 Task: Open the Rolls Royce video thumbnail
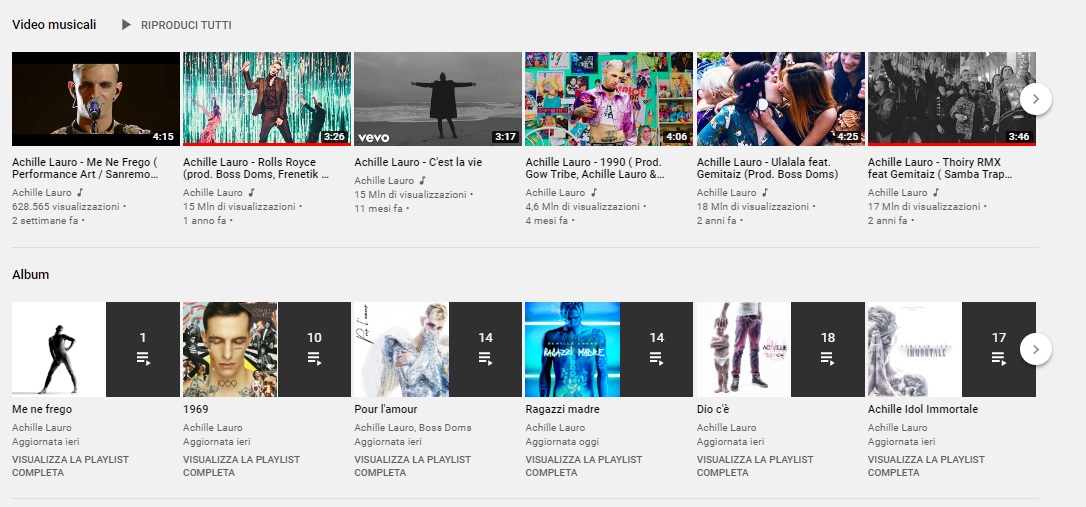click(x=267, y=99)
